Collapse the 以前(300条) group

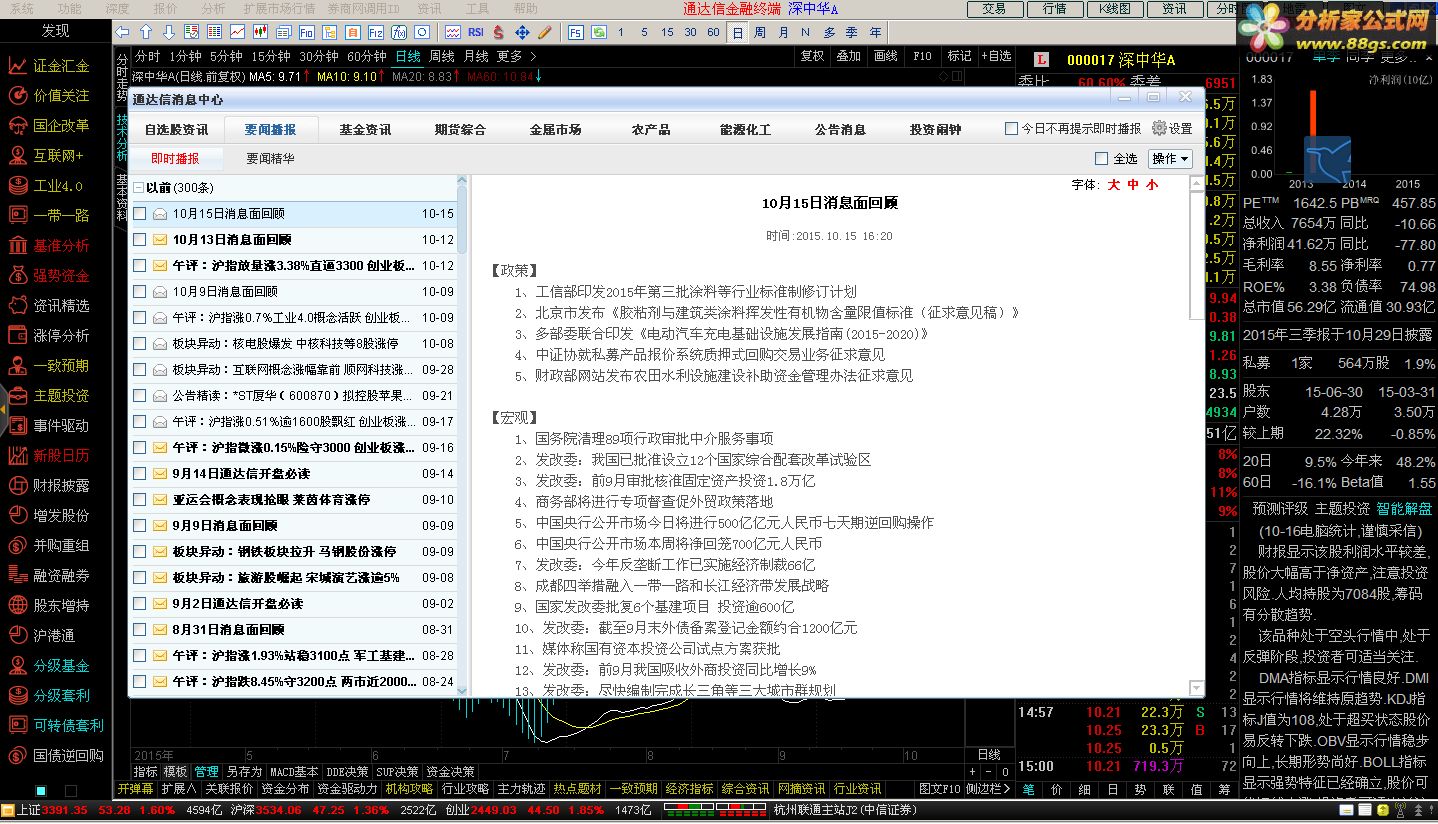138,188
